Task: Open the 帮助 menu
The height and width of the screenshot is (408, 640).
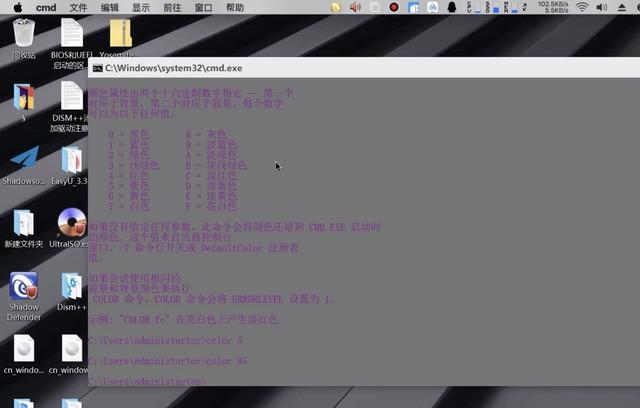Action: pyautogui.click(x=235, y=7)
